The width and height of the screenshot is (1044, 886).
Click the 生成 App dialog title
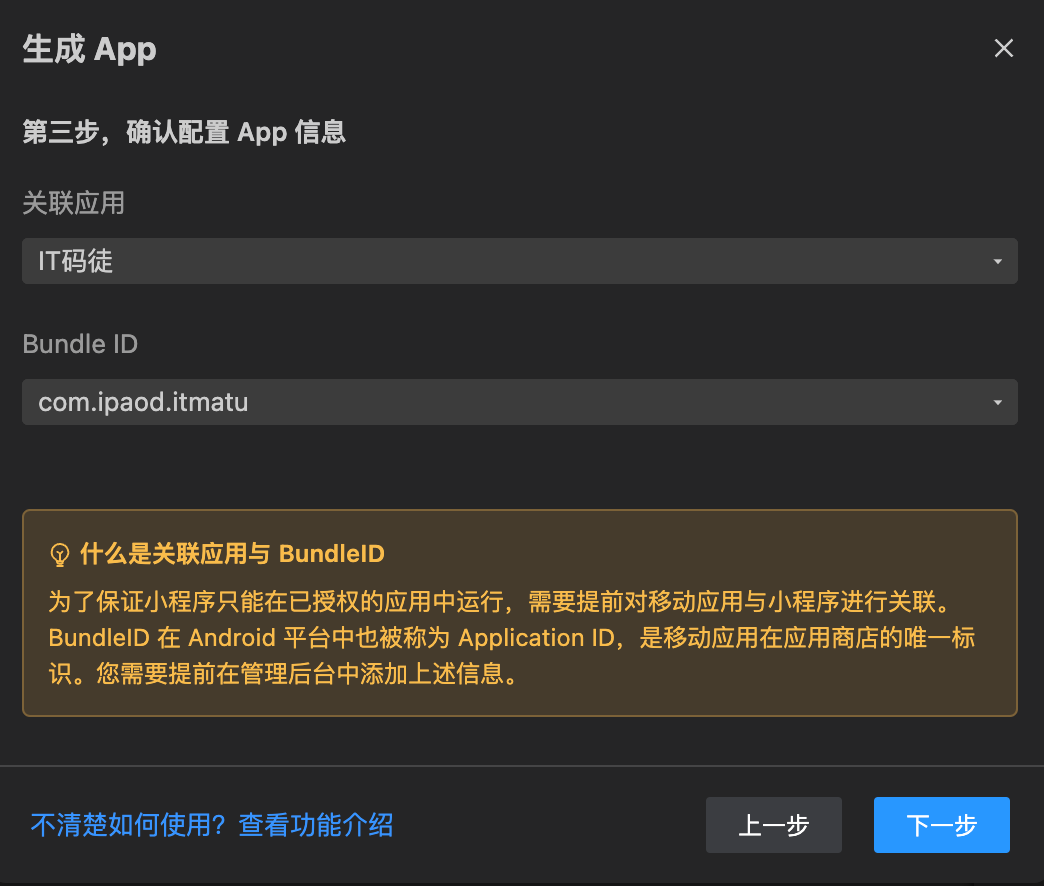tap(89, 48)
